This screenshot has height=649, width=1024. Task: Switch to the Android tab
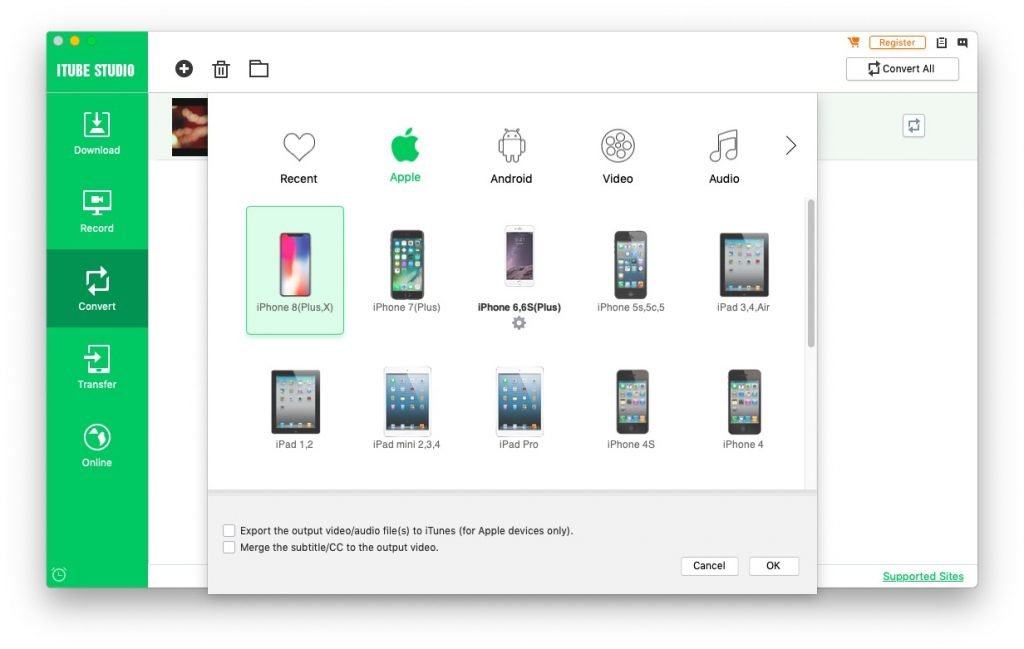tap(511, 157)
